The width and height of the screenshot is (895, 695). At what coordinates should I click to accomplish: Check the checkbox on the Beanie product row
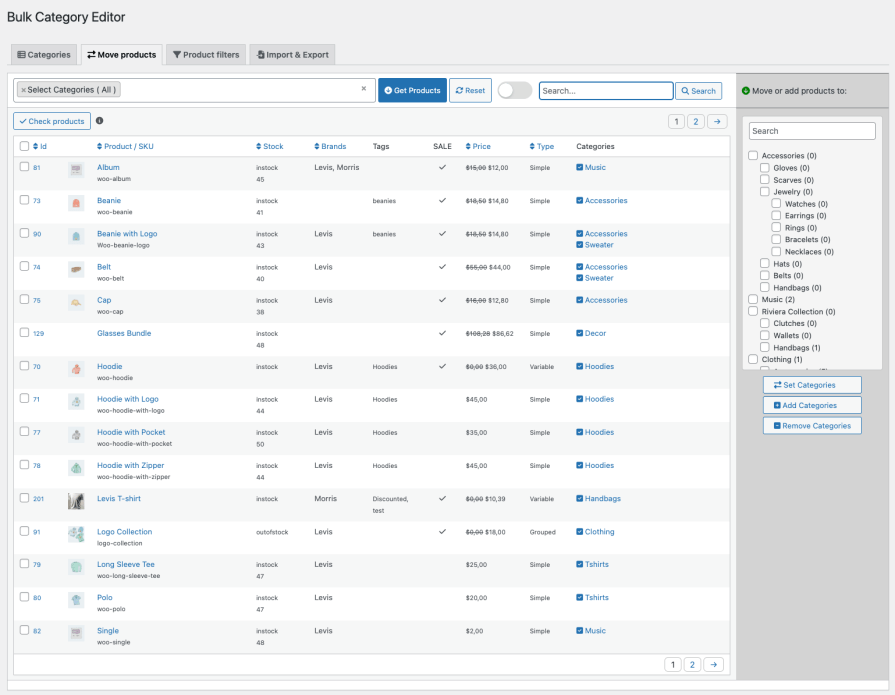24,200
